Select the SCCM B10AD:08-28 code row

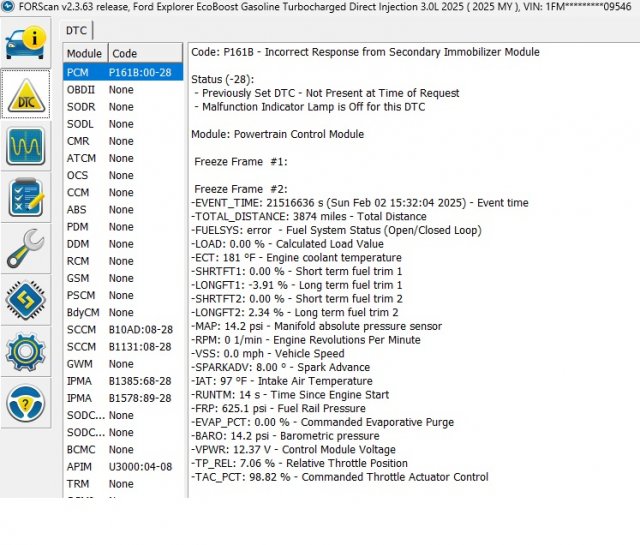coord(123,329)
